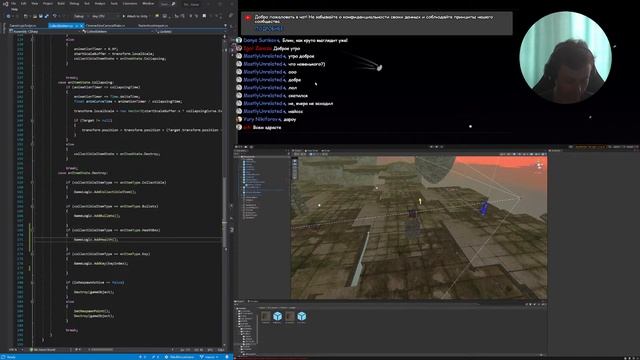Click the streamer webcam circle

tap(566, 57)
